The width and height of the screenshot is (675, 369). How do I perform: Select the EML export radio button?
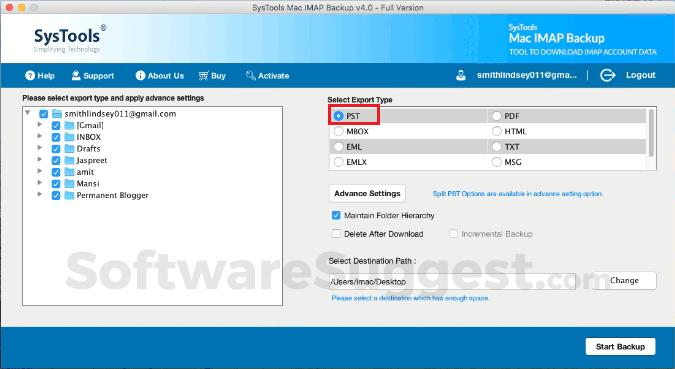339,147
